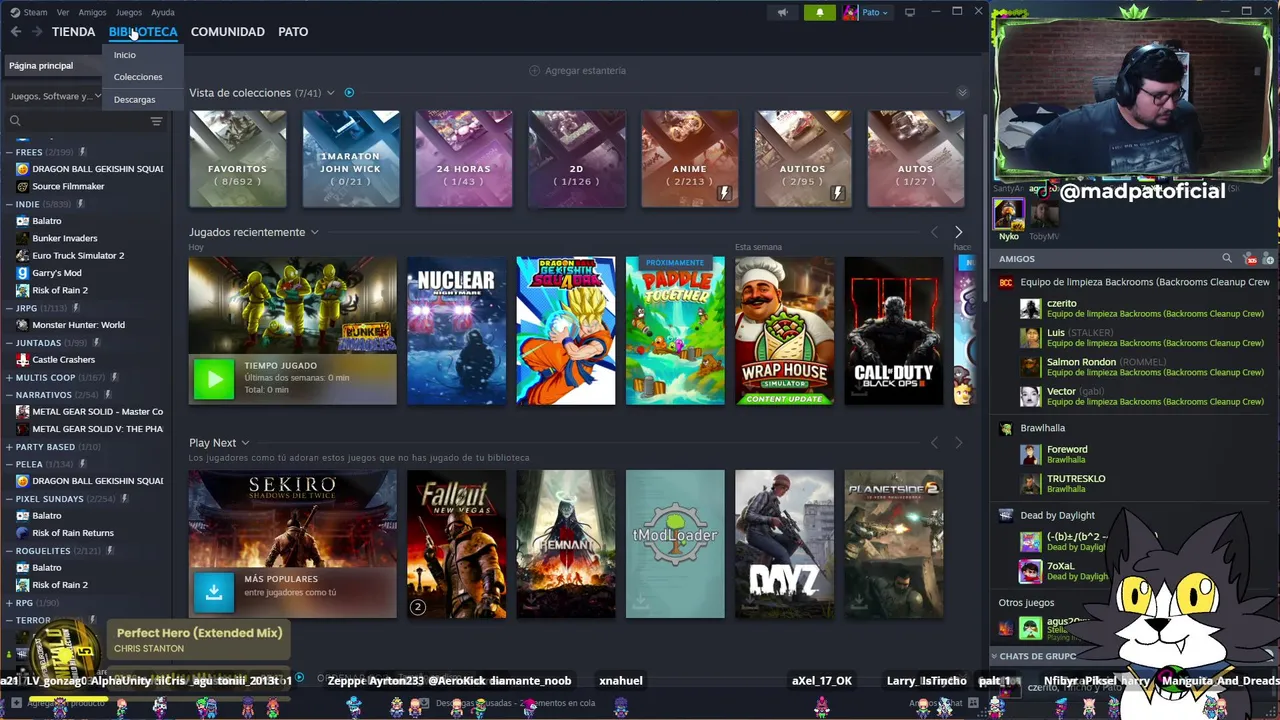Viewport: 1280px width, 720px height.
Task: Open the Steam announcements megaphone icon
Action: coord(783,12)
